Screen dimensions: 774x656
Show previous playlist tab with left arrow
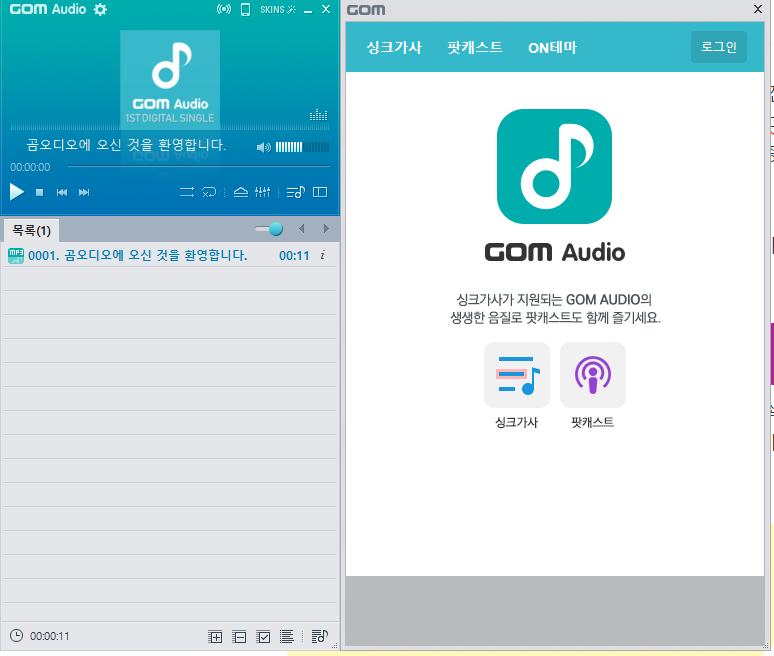[302, 229]
